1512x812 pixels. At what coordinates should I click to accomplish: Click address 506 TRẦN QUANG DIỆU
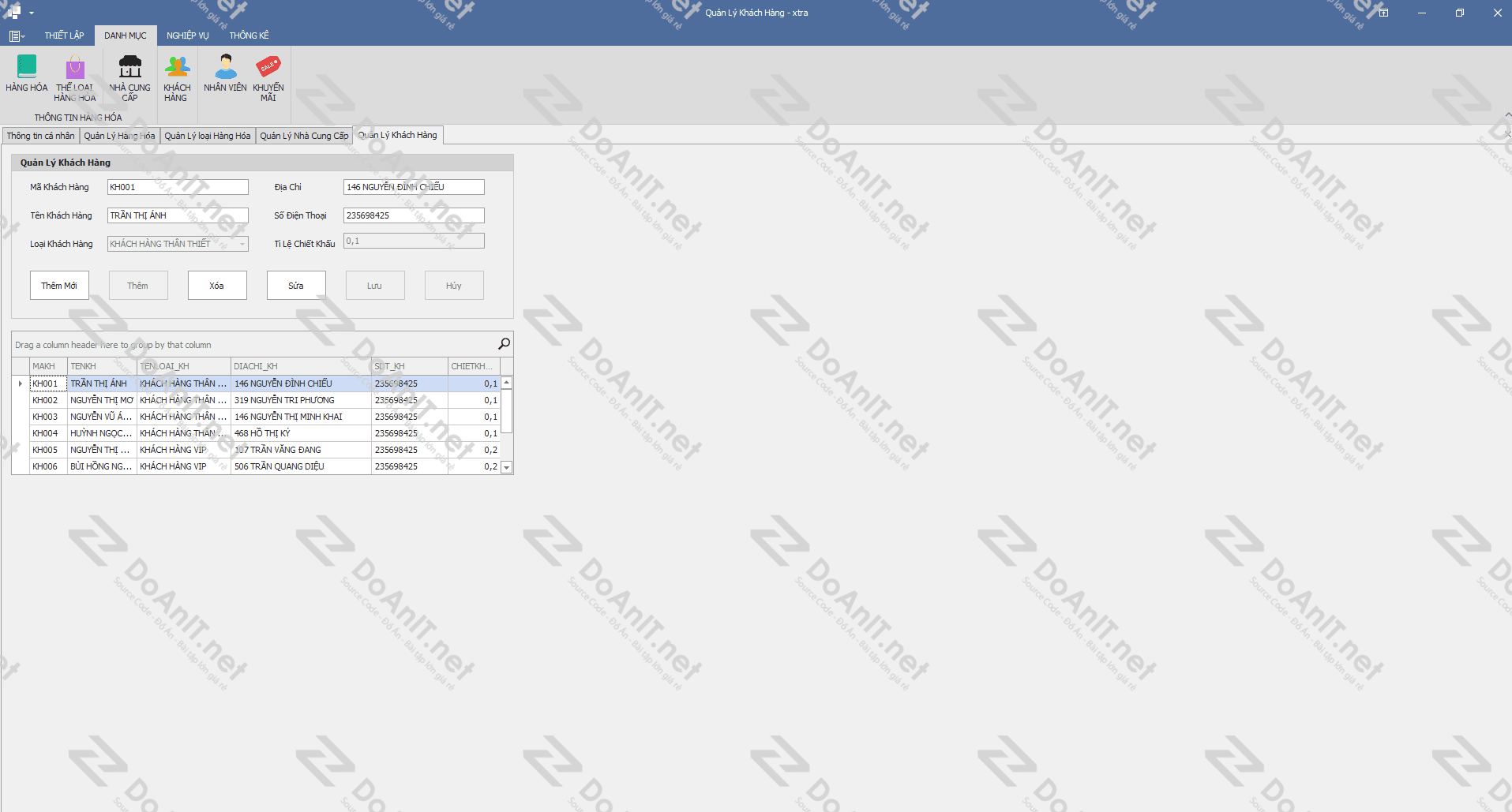tap(301, 466)
